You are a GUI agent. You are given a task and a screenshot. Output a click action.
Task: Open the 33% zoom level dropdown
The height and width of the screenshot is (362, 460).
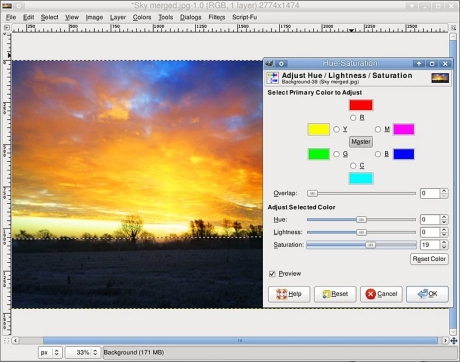[83, 352]
